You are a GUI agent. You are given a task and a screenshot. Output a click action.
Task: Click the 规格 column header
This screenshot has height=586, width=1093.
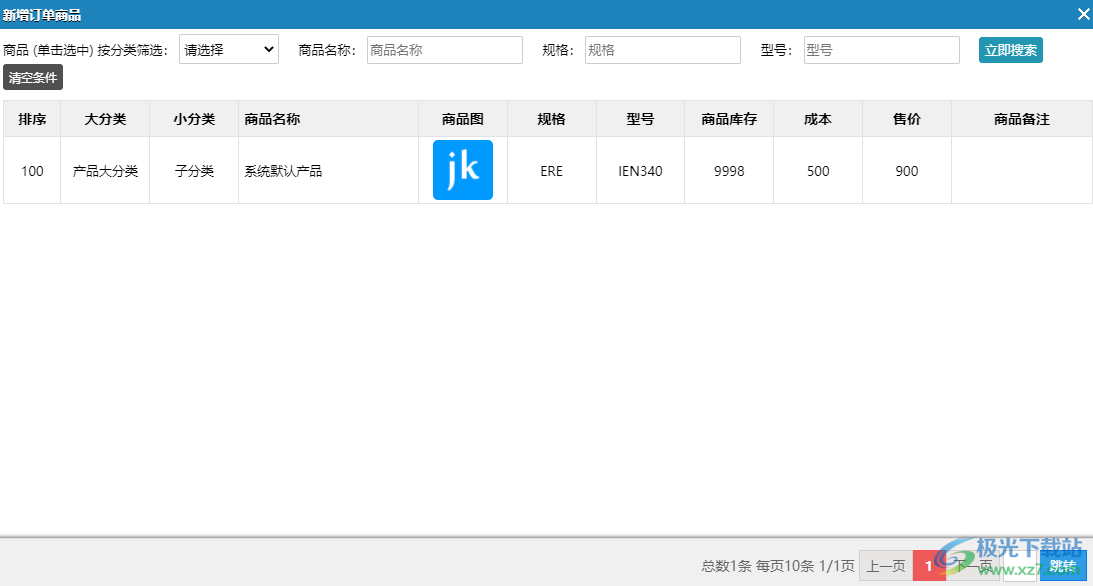tap(551, 119)
